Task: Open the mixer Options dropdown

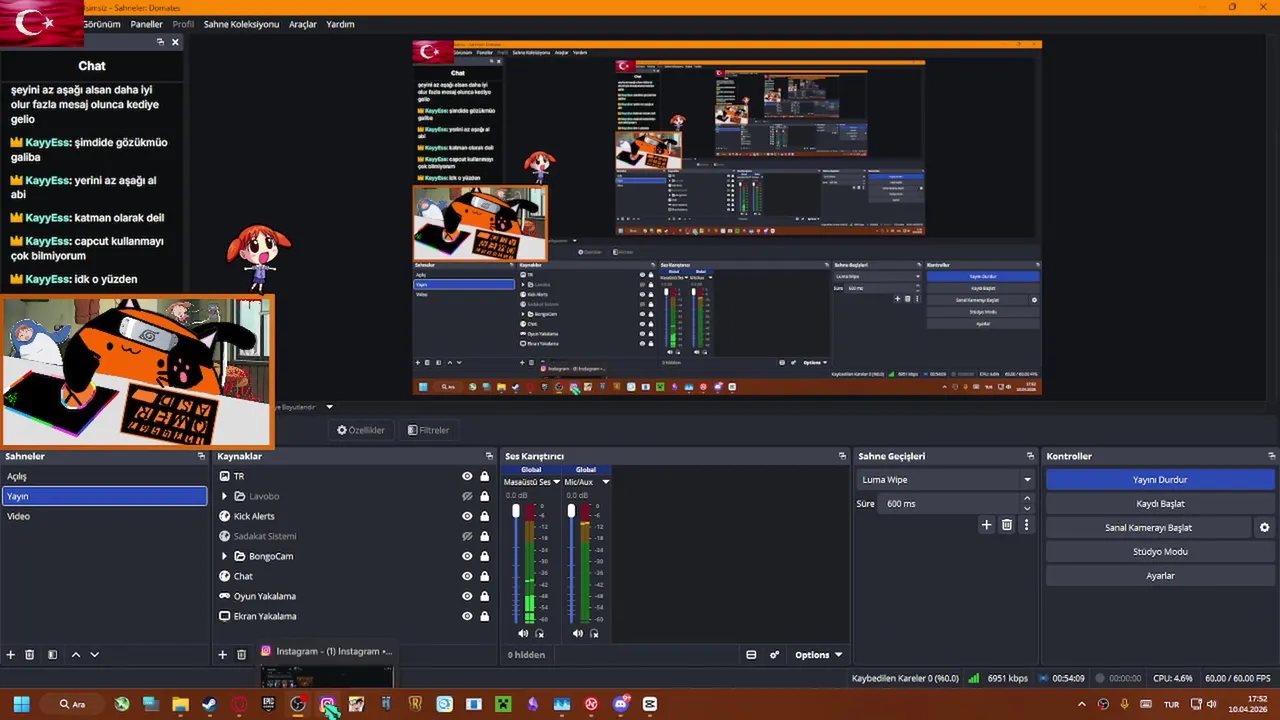Action: [x=819, y=655]
